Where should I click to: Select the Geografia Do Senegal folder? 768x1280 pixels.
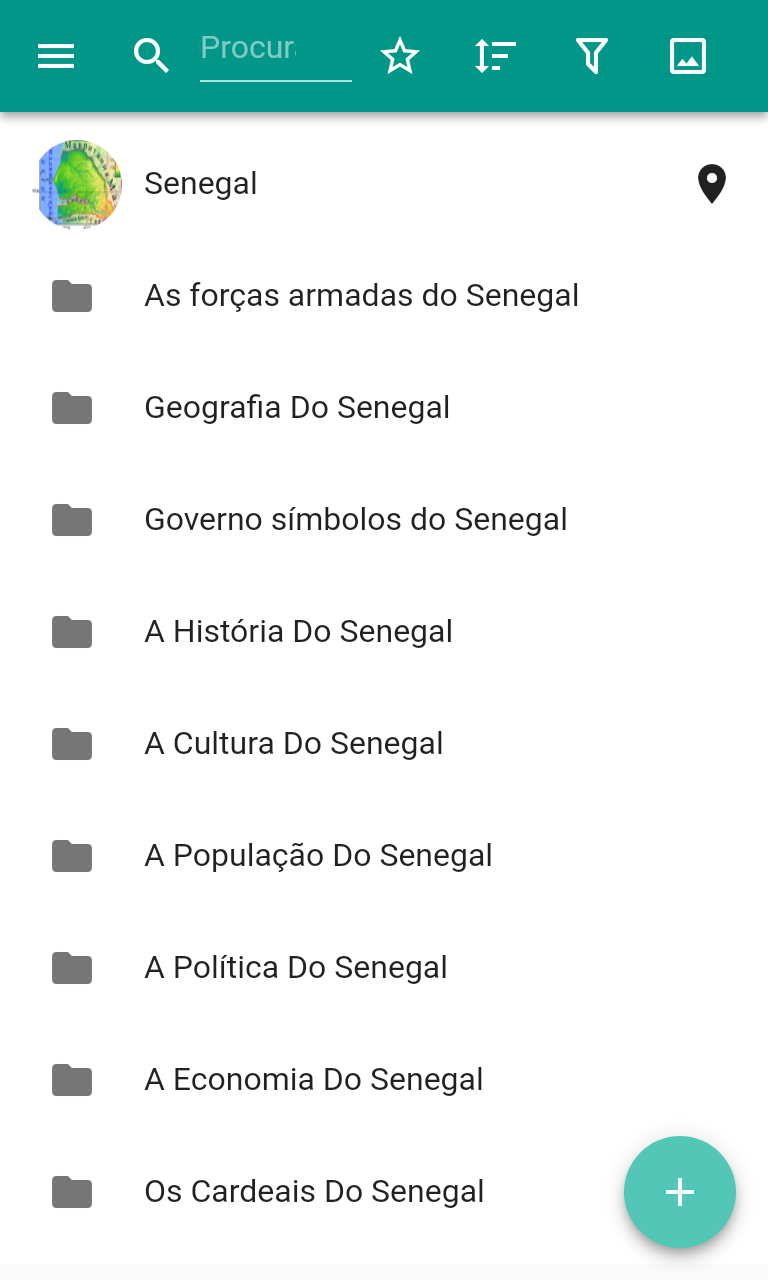[297, 408]
